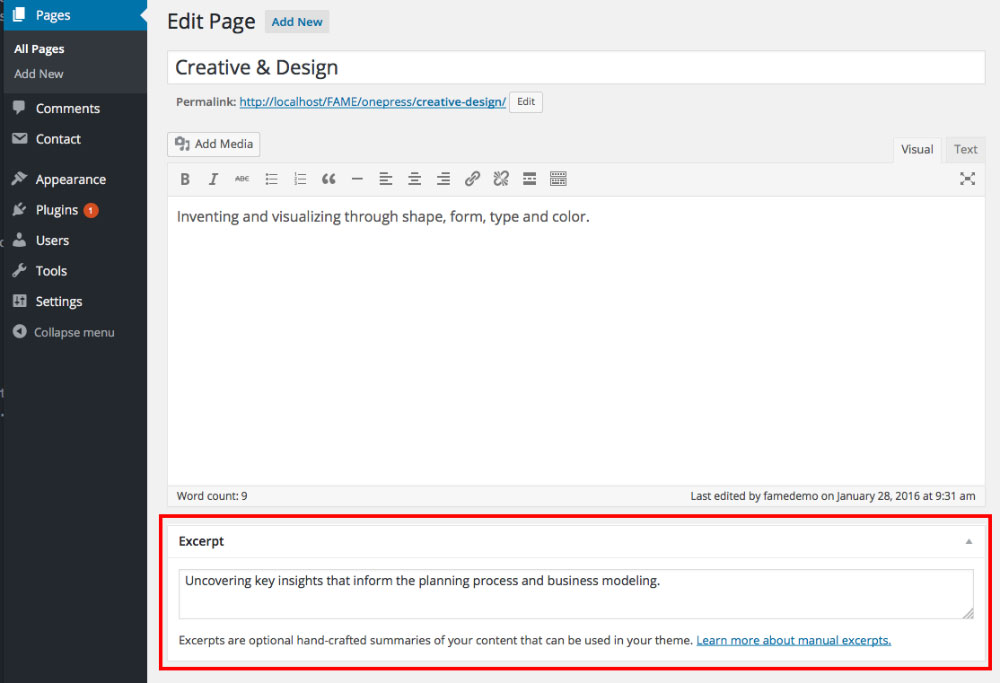Apply italic formatting

(x=213, y=179)
